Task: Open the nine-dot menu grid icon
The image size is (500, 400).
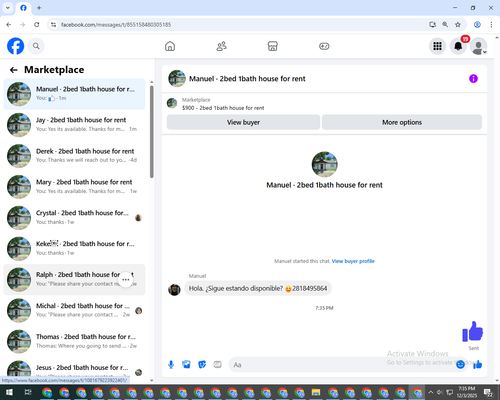Action: click(x=437, y=46)
